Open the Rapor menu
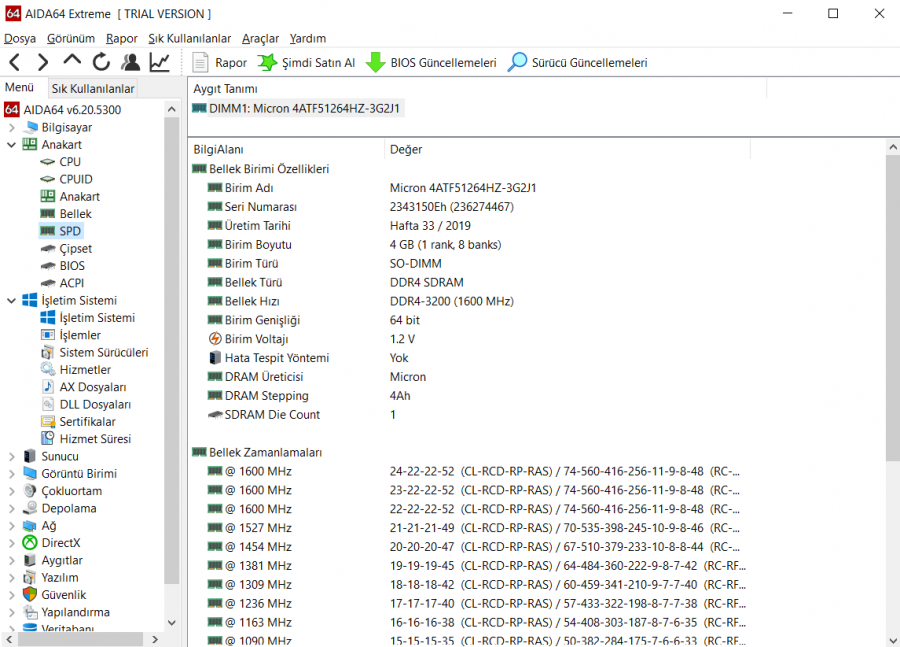Viewport: 900px width, 647px height. 122,38
